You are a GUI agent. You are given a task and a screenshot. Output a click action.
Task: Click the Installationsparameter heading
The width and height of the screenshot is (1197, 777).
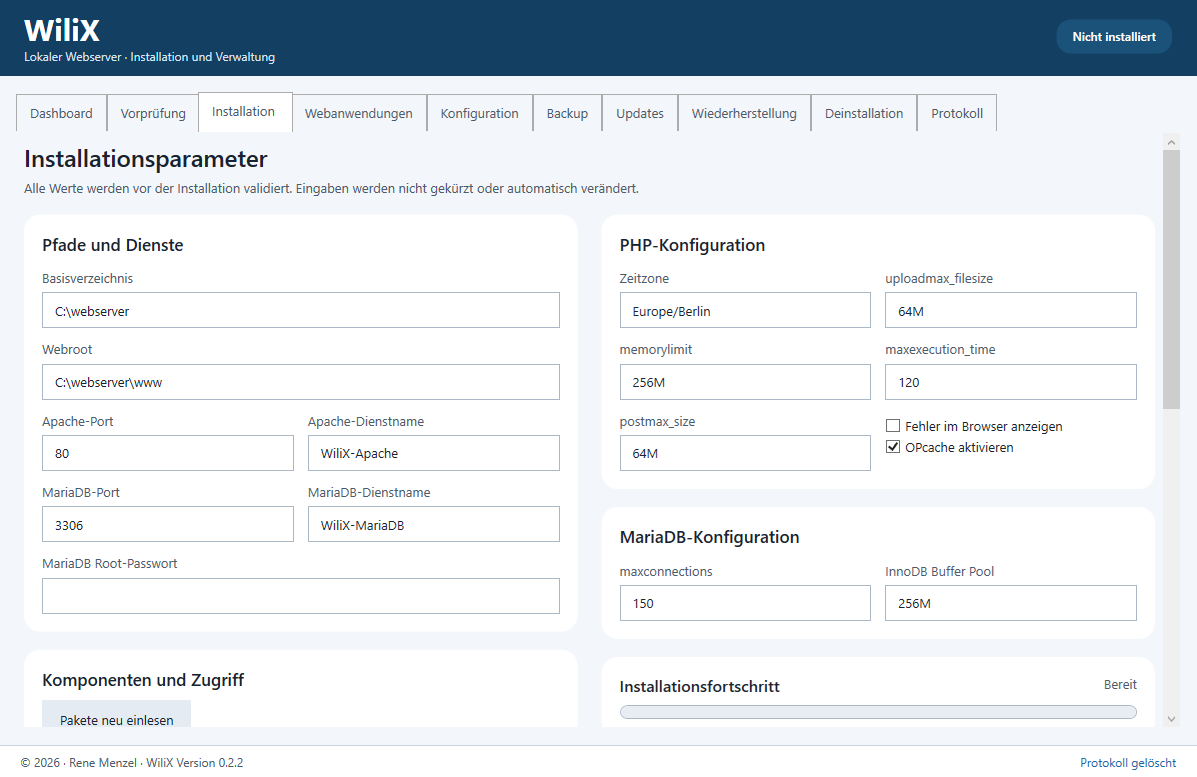click(146, 159)
